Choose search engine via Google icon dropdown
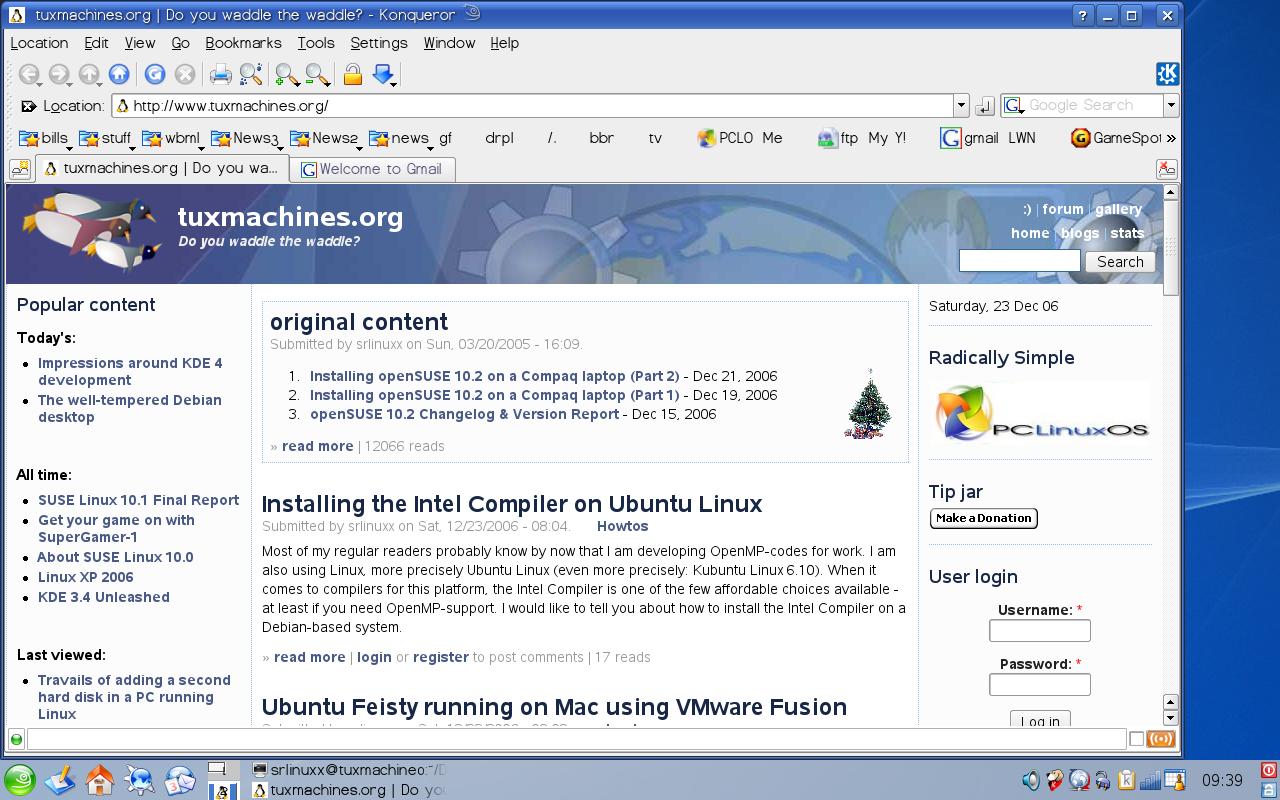Screen dimensions: 1280x800 coord(1014,106)
